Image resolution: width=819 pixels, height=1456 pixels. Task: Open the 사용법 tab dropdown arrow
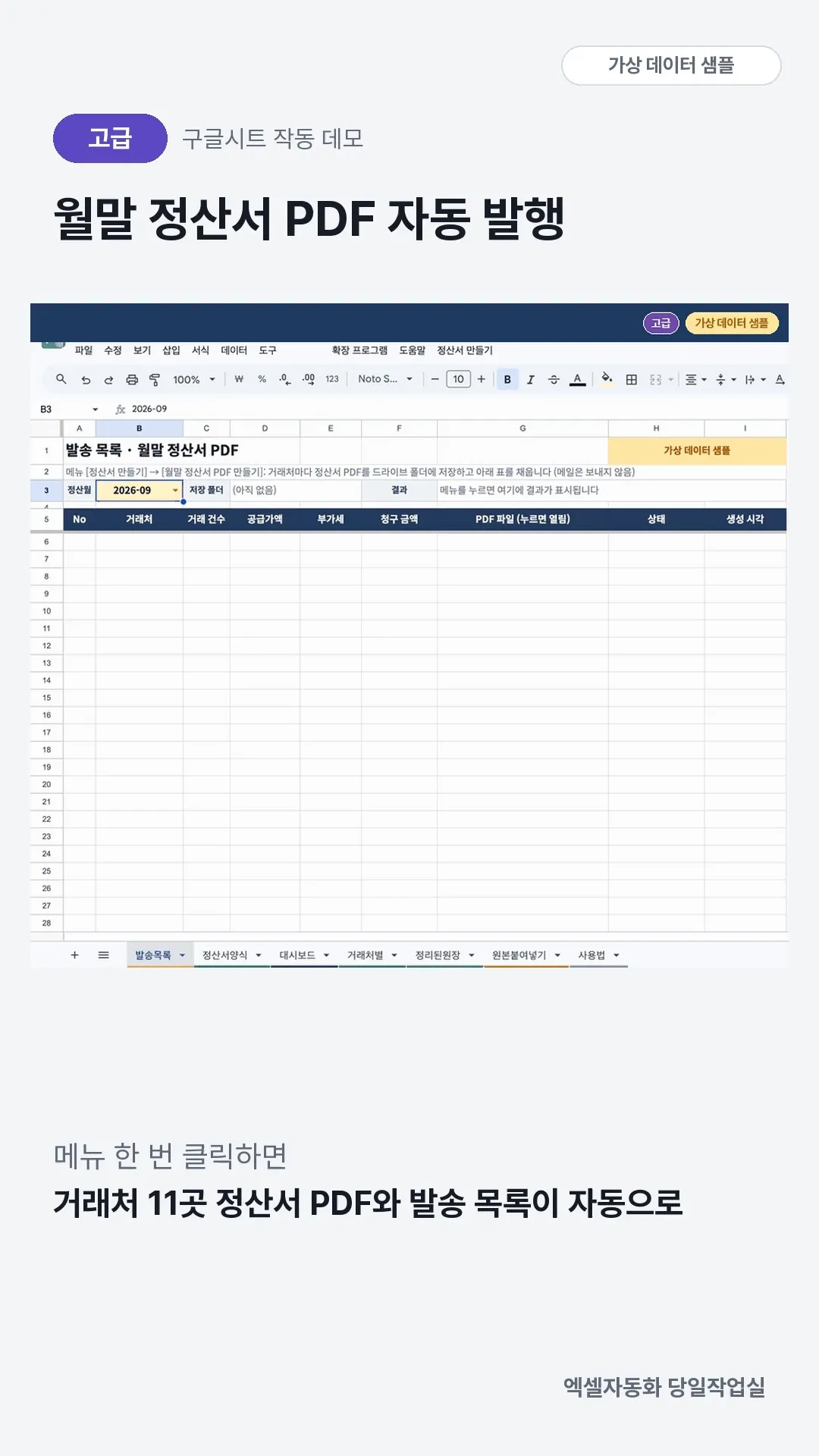(x=617, y=955)
